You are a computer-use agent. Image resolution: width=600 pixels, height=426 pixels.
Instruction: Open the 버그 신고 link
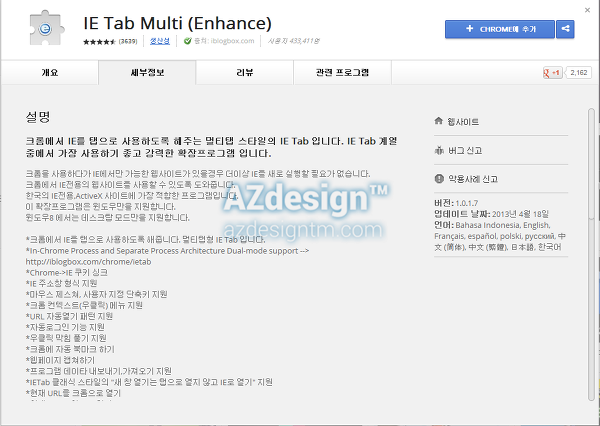(465, 150)
